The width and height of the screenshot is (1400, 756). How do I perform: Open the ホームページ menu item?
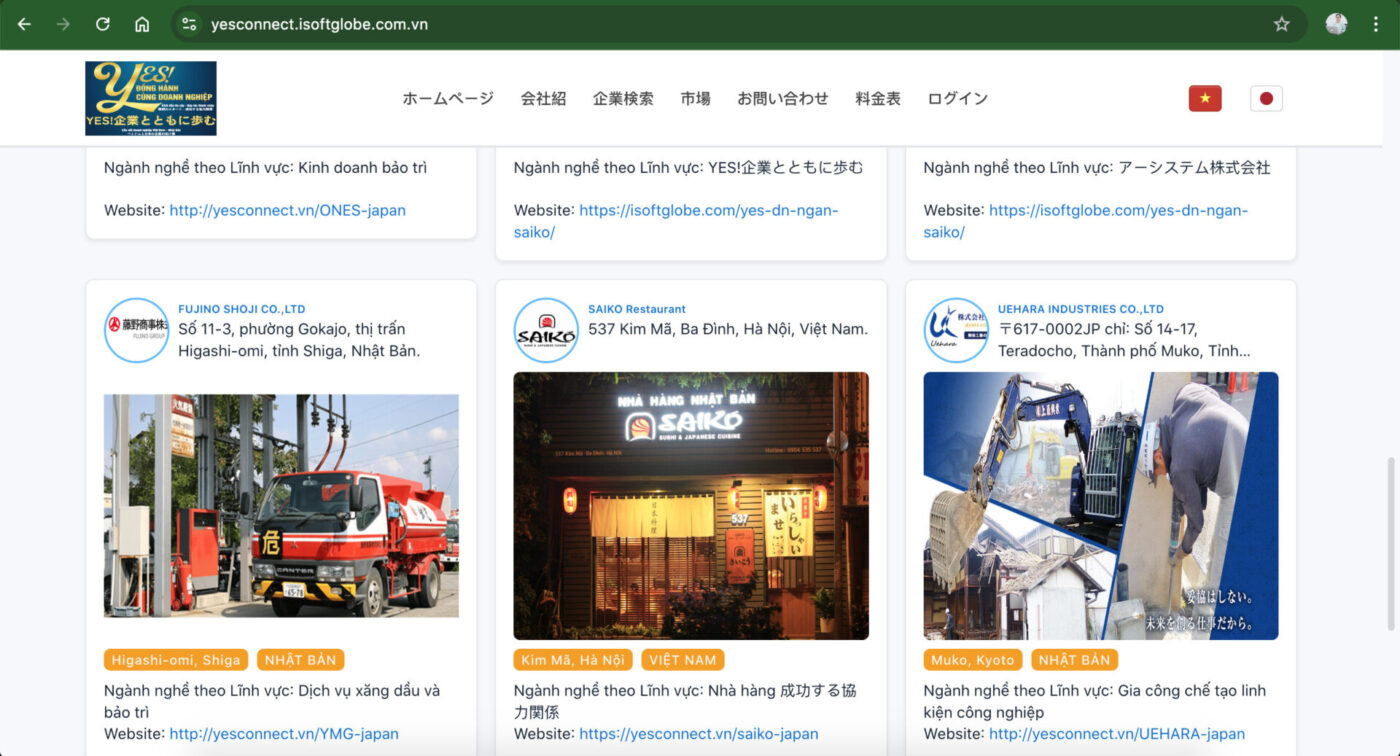(x=448, y=98)
